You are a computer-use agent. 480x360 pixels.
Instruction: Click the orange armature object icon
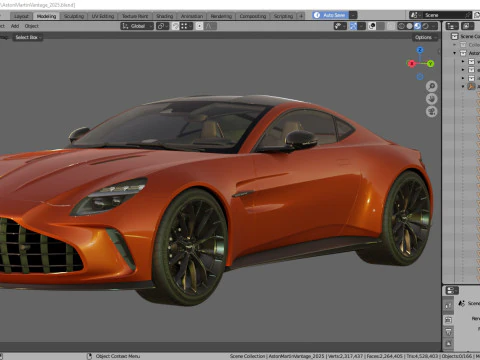pos(471,86)
